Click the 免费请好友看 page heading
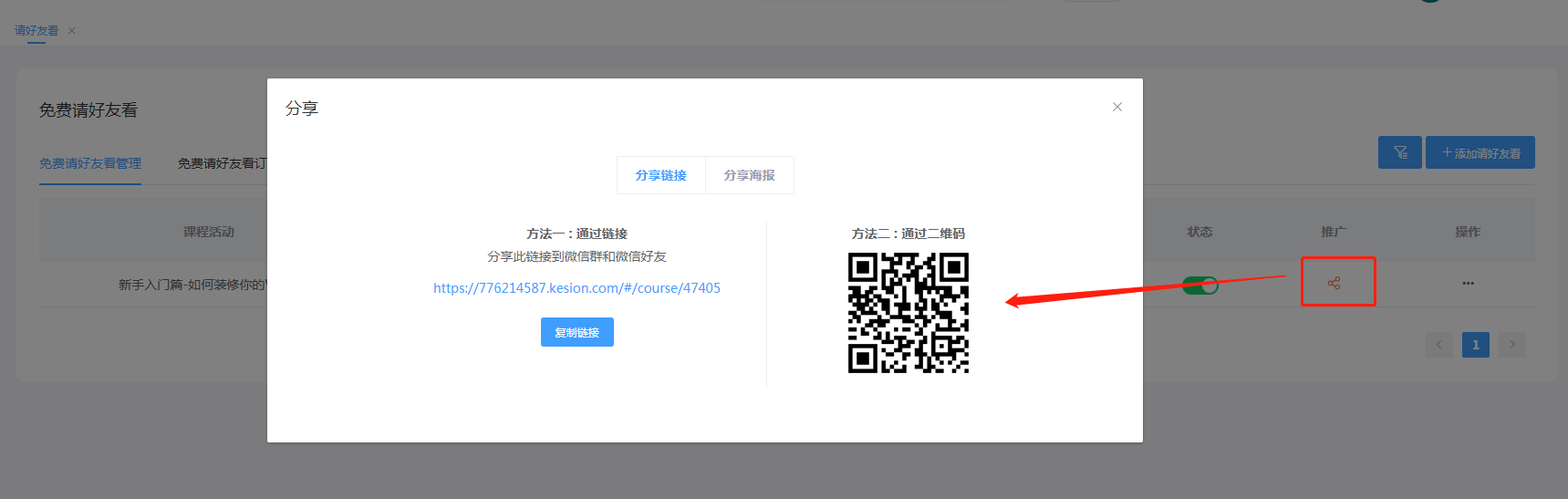This screenshot has width=1568, height=499. tap(88, 110)
